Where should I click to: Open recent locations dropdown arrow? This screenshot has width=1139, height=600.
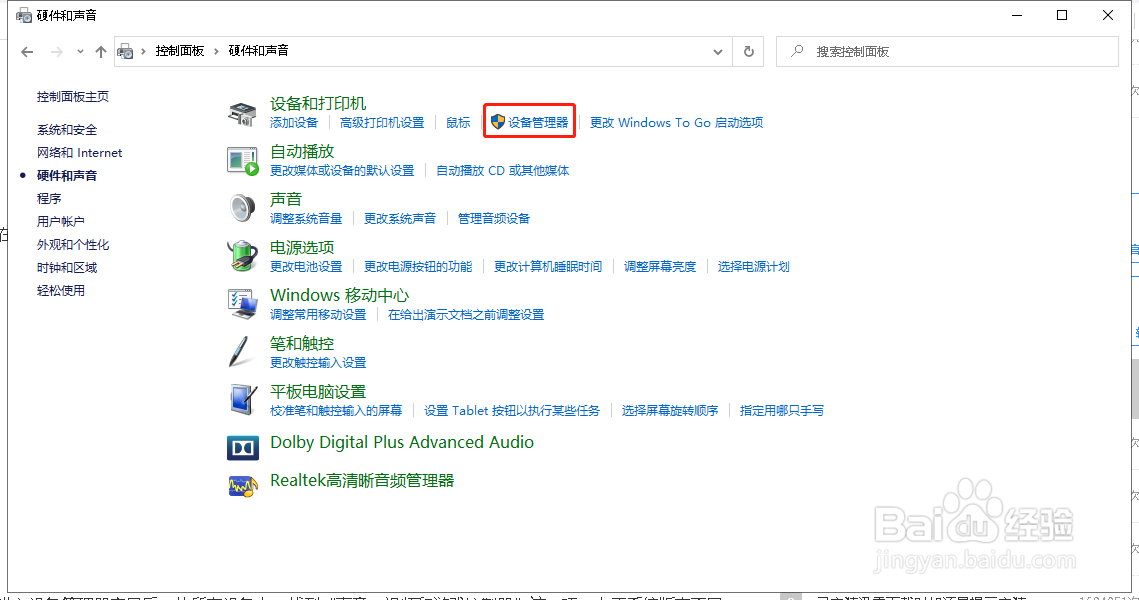click(x=80, y=52)
